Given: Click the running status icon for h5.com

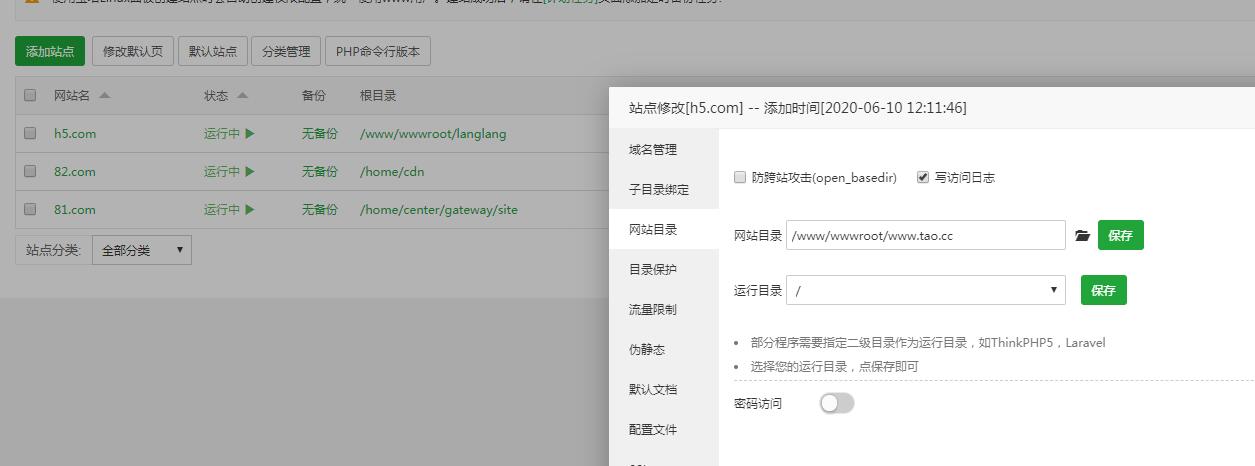Looking at the screenshot, I should [250, 133].
